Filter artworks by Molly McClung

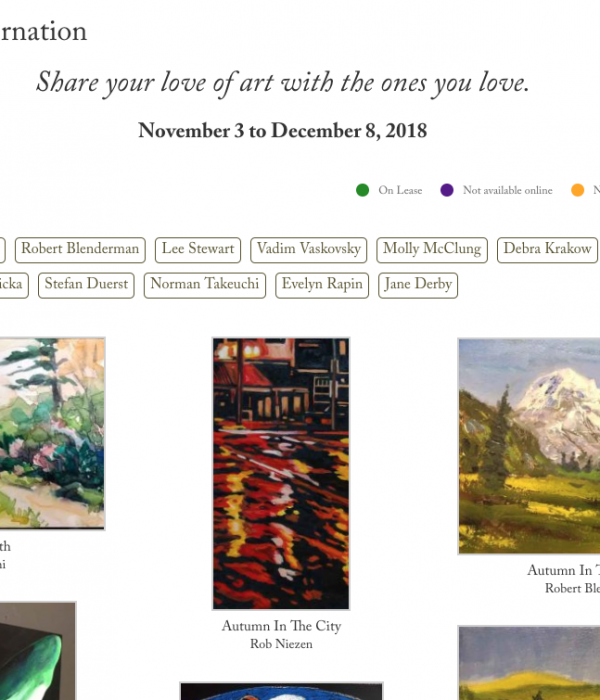click(432, 250)
